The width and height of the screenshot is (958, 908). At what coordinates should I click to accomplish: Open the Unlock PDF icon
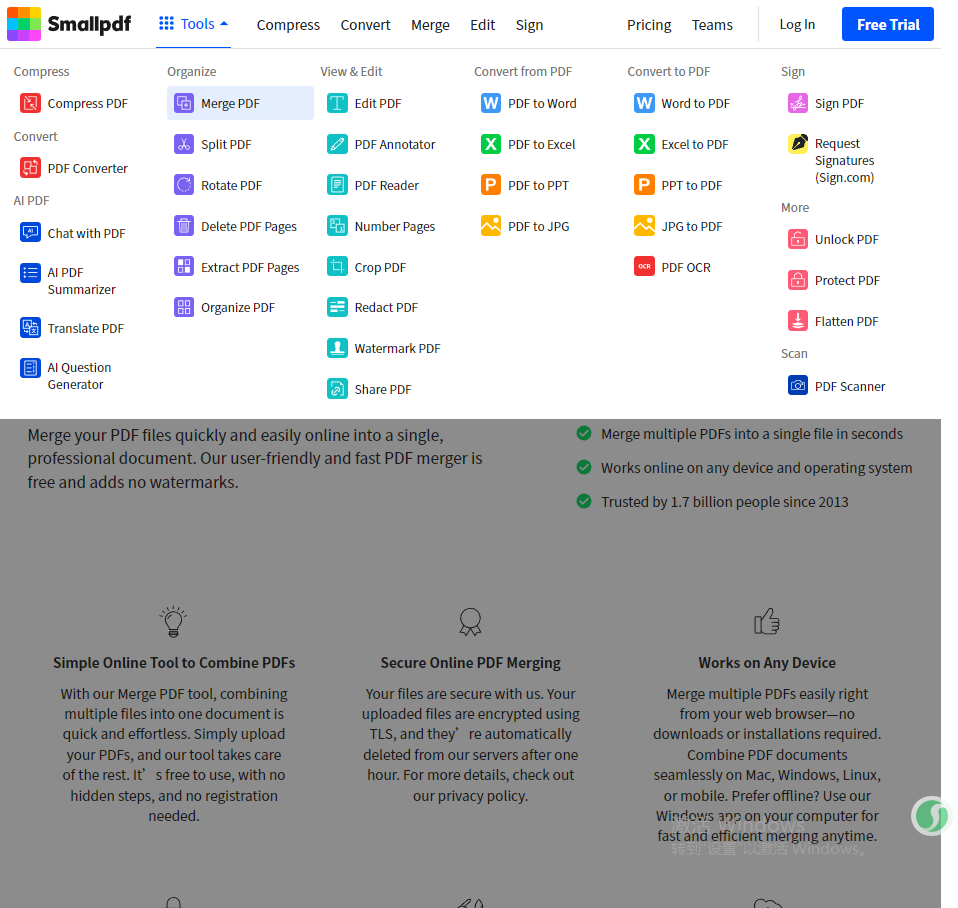[797, 239]
